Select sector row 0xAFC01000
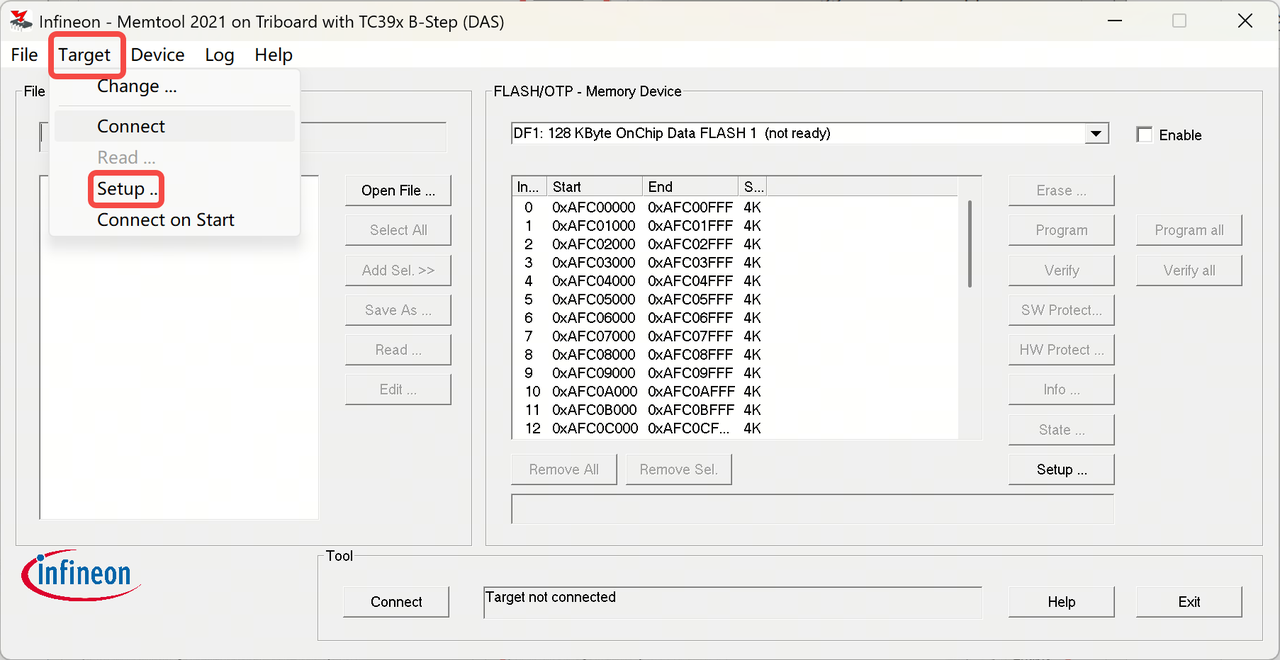 [x=735, y=226]
